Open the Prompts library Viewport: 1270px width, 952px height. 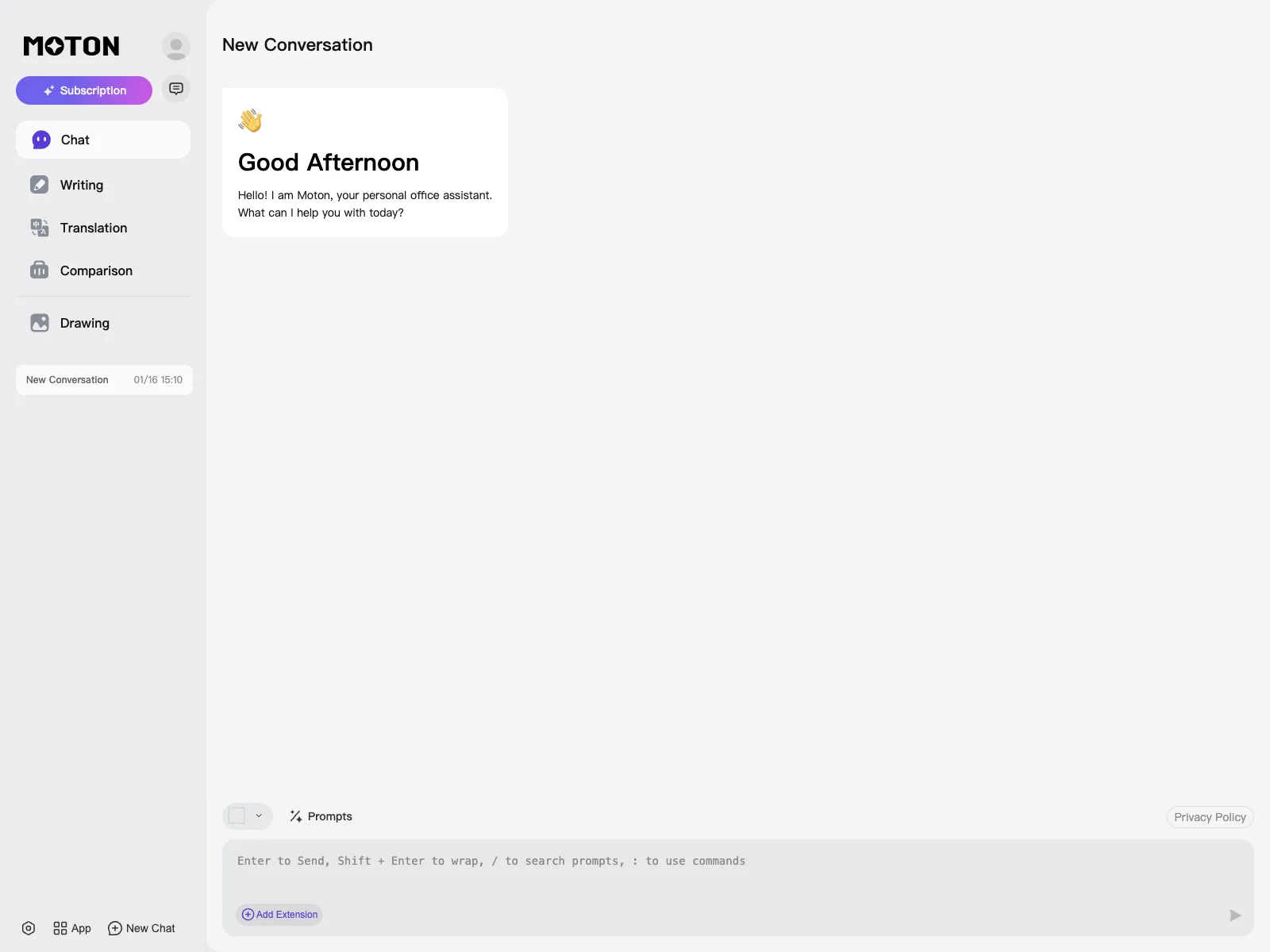pos(321,816)
